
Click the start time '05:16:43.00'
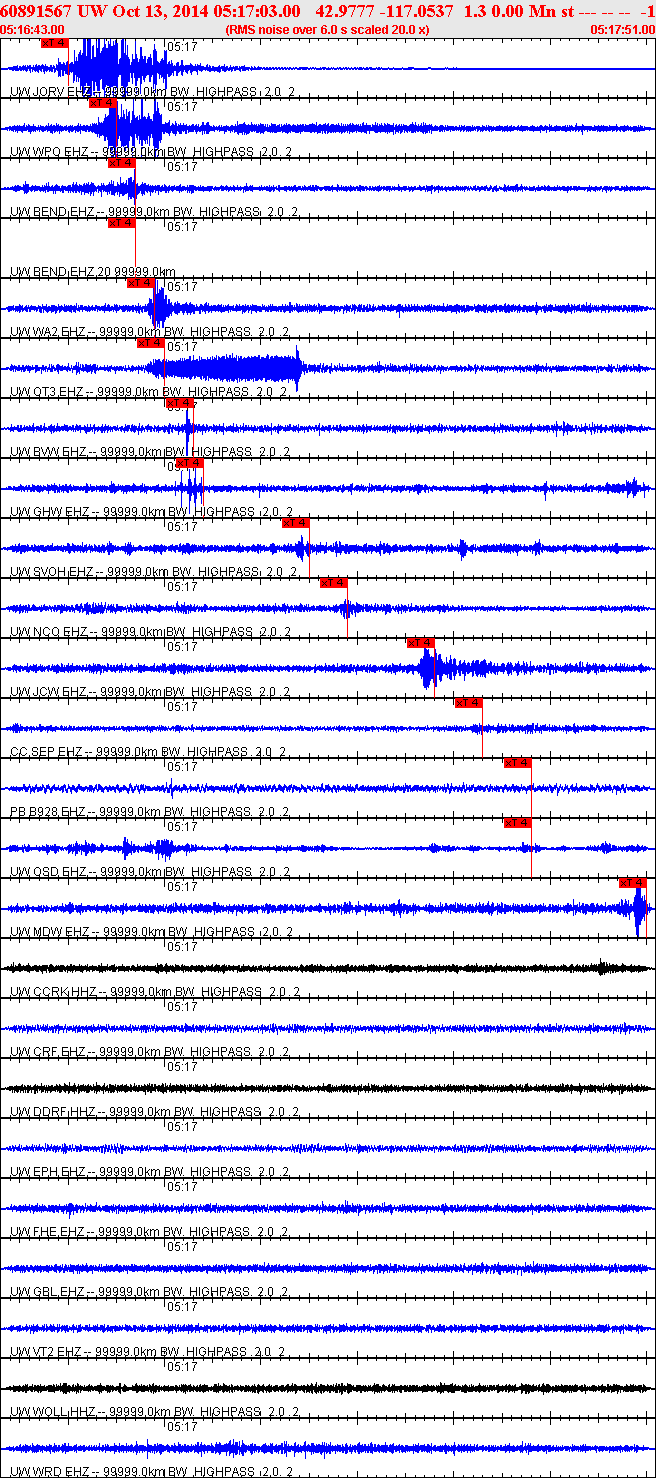point(33,30)
